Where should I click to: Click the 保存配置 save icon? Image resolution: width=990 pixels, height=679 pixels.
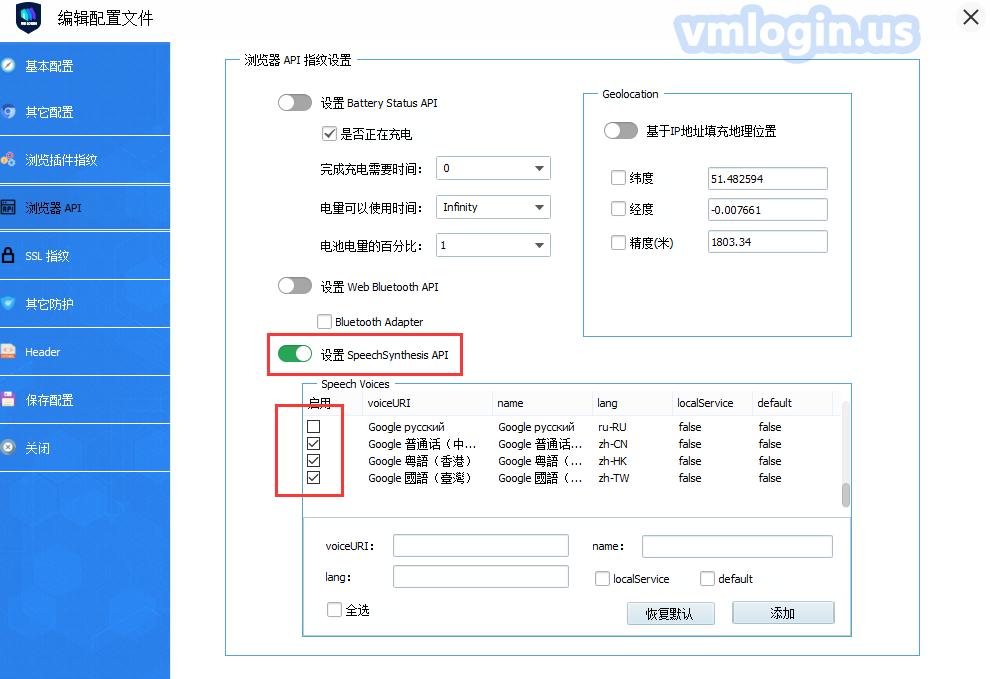(9, 400)
